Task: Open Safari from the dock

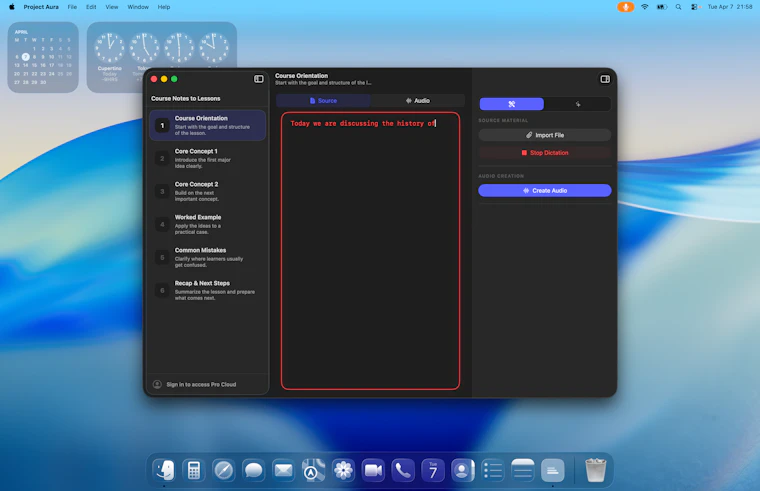Action: pos(223,470)
